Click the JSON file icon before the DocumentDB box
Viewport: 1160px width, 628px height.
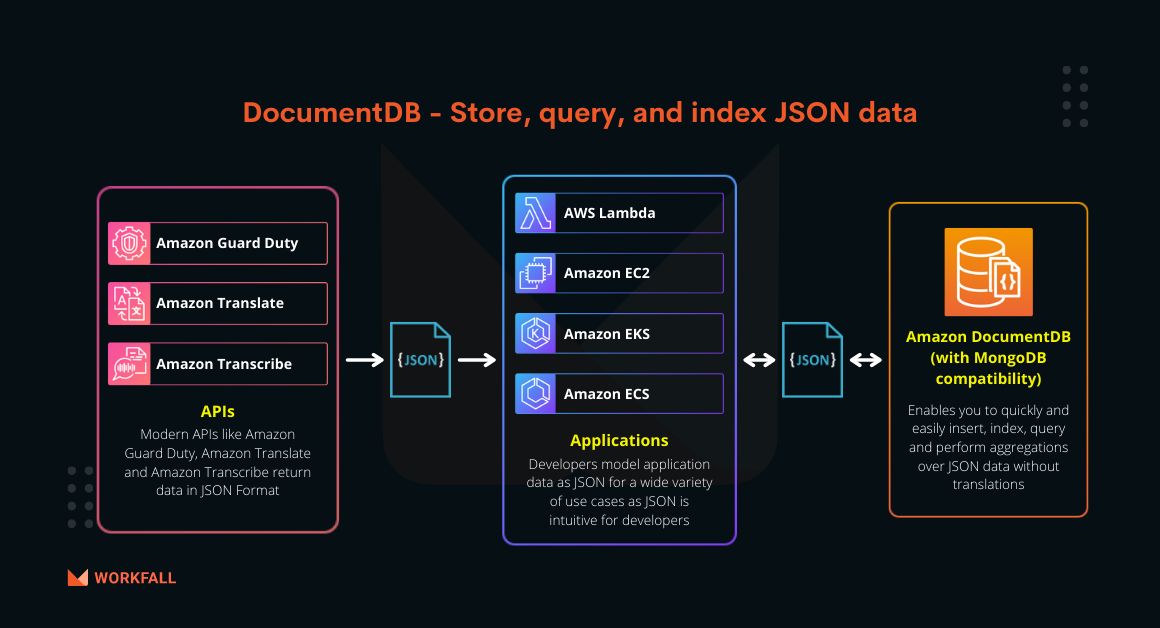pyautogui.click(x=812, y=360)
